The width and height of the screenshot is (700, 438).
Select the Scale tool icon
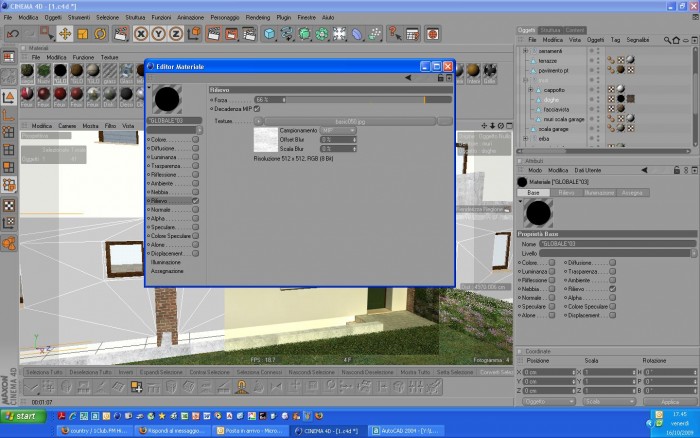83,34
